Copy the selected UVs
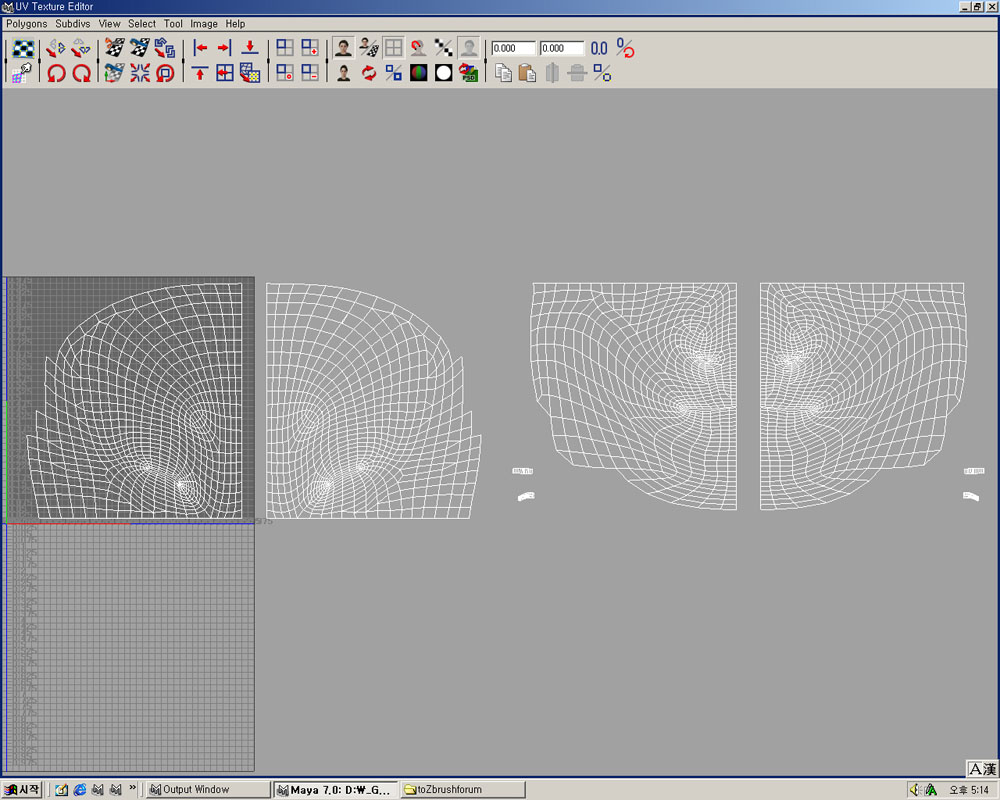The height and width of the screenshot is (800, 1000). point(504,72)
